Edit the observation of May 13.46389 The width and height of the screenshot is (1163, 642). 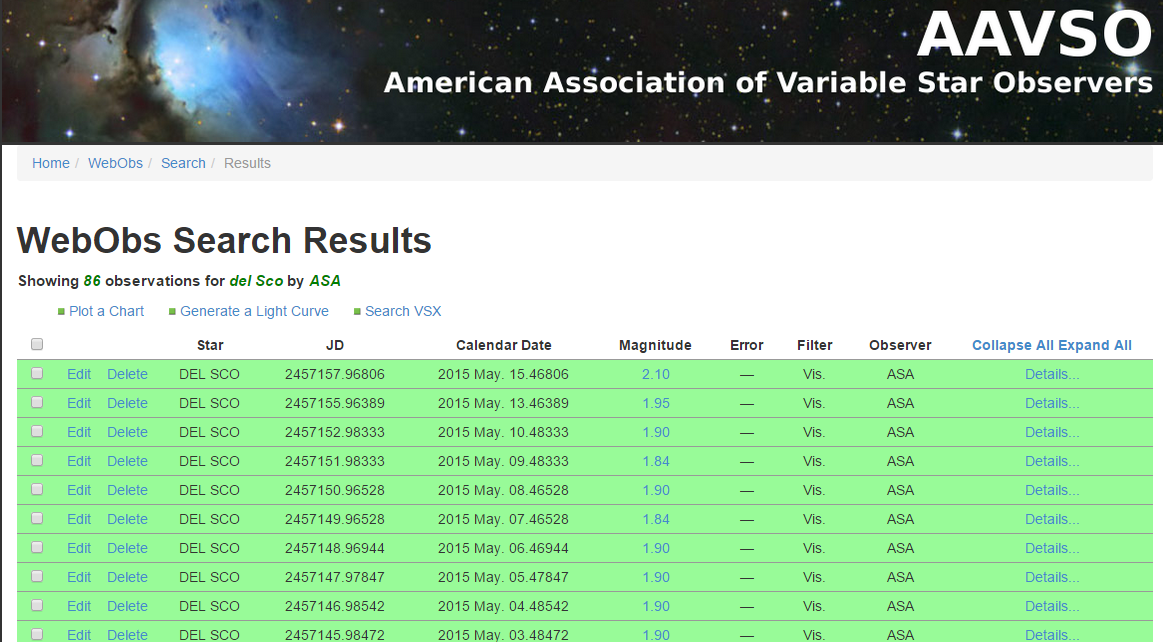[x=79, y=403]
